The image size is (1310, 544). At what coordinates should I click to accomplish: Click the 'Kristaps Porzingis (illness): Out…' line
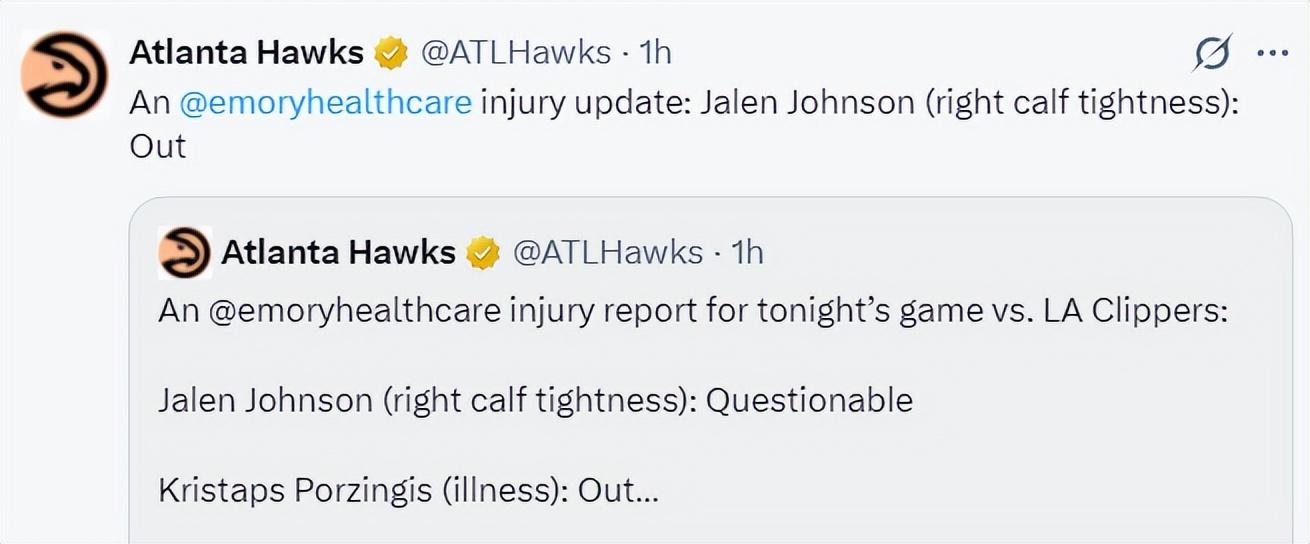pyautogui.click(x=408, y=491)
